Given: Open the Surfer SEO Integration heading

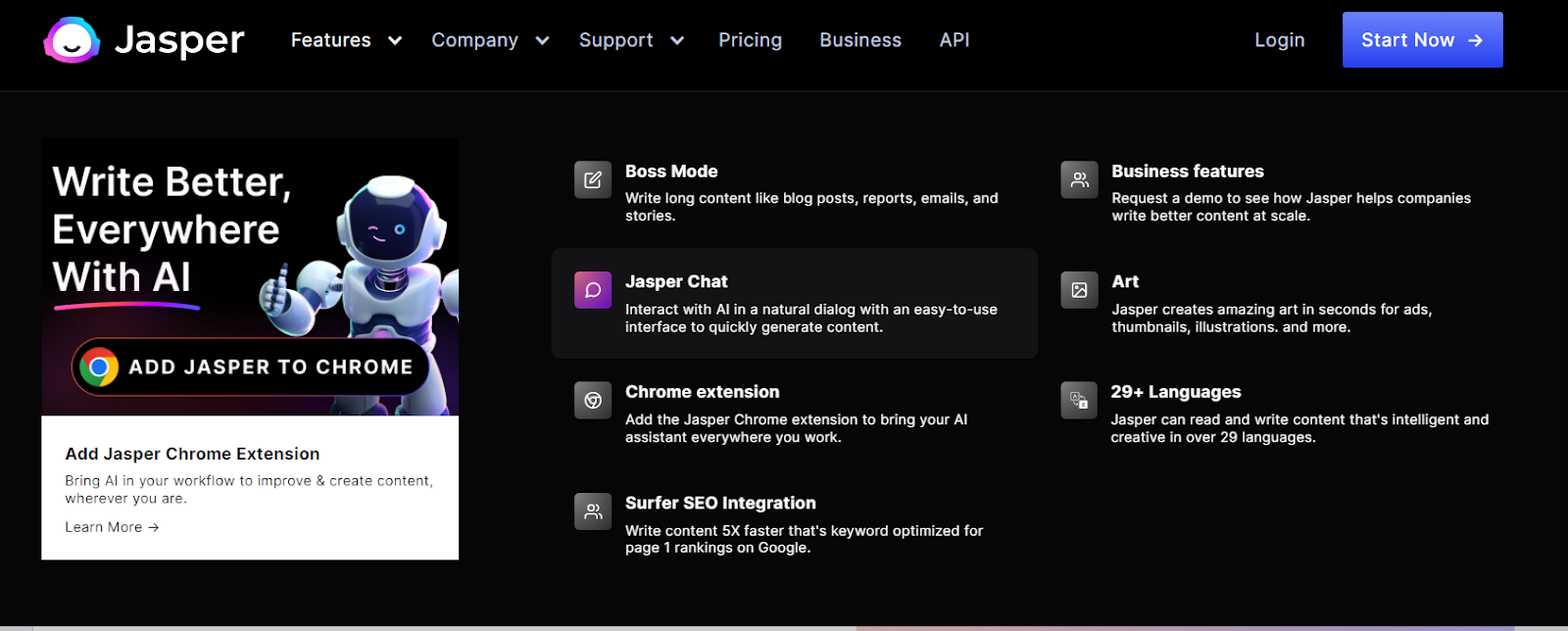Looking at the screenshot, I should [x=720, y=503].
